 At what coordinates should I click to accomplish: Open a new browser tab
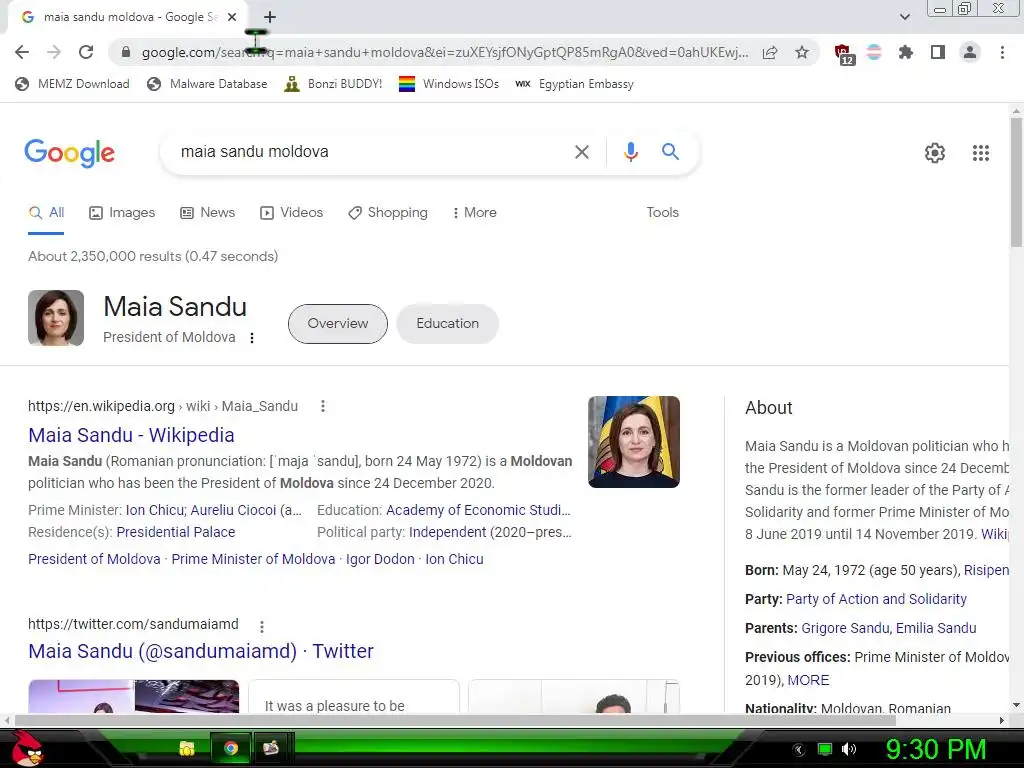pyautogui.click(x=270, y=17)
